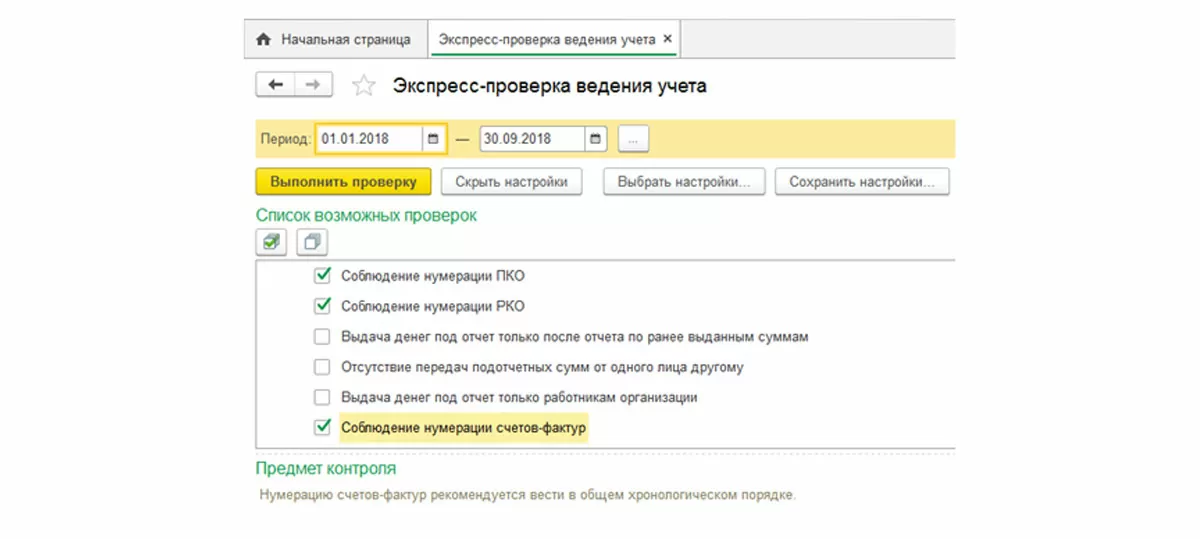
Task: Run the check with Выполнить проверку
Action: click(x=343, y=182)
